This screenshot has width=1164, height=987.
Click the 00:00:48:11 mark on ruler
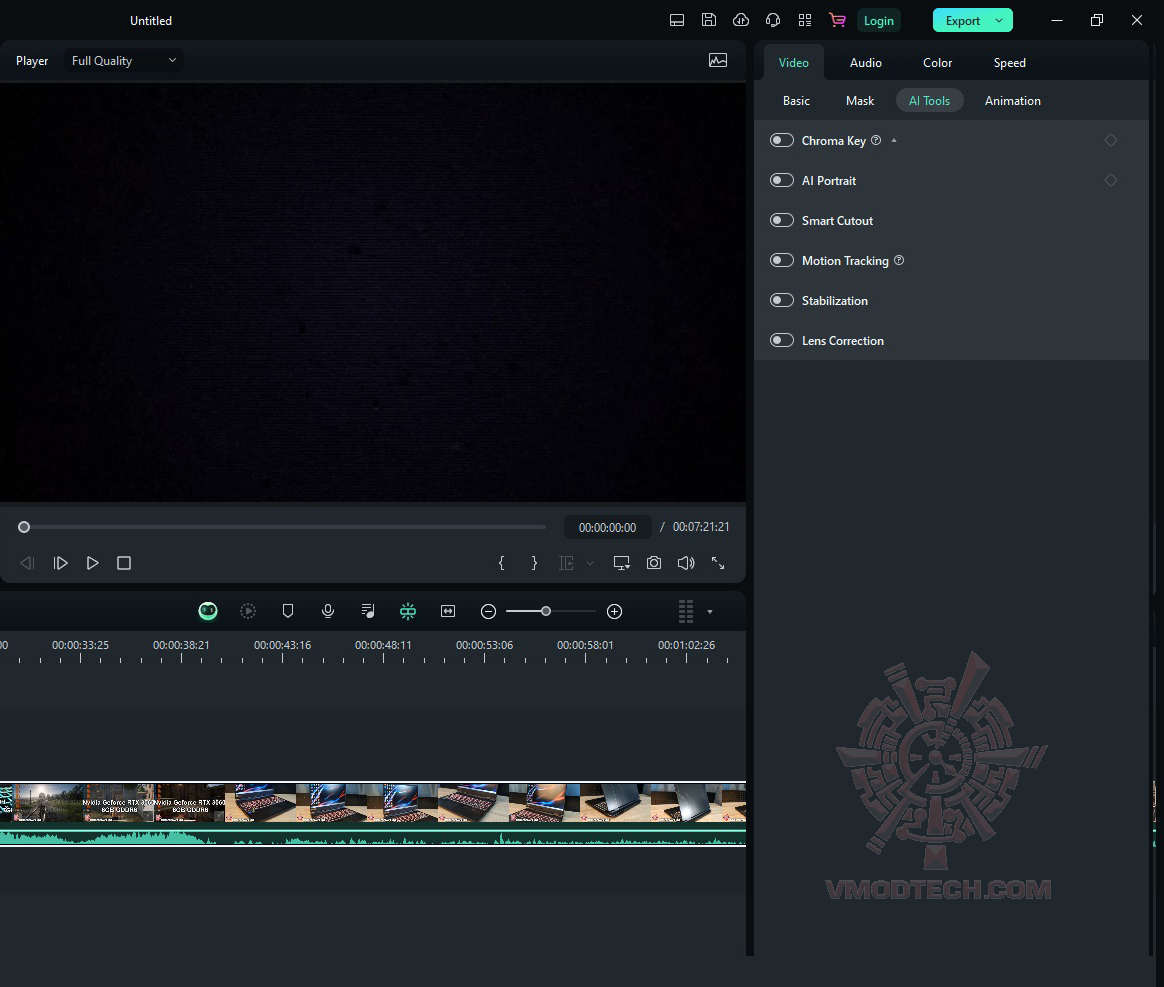pos(383,646)
